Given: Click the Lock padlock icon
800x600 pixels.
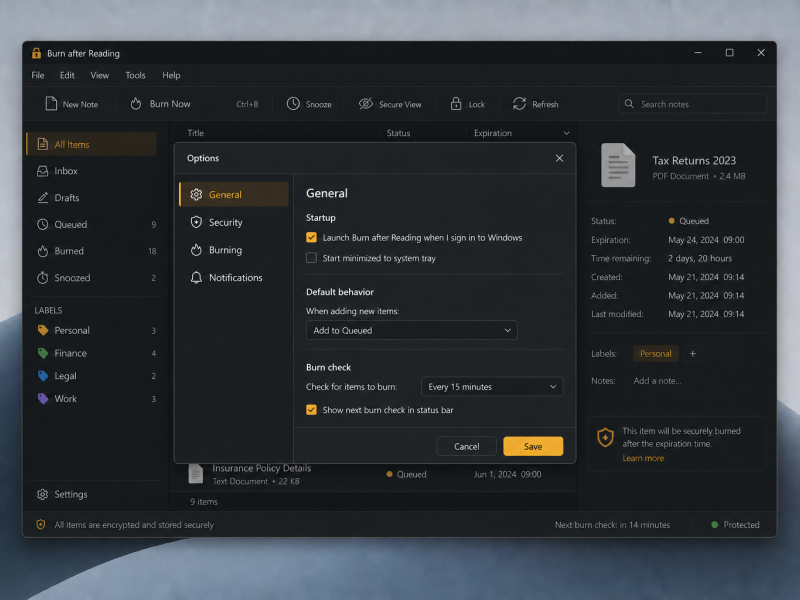Looking at the screenshot, I should pos(456,104).
